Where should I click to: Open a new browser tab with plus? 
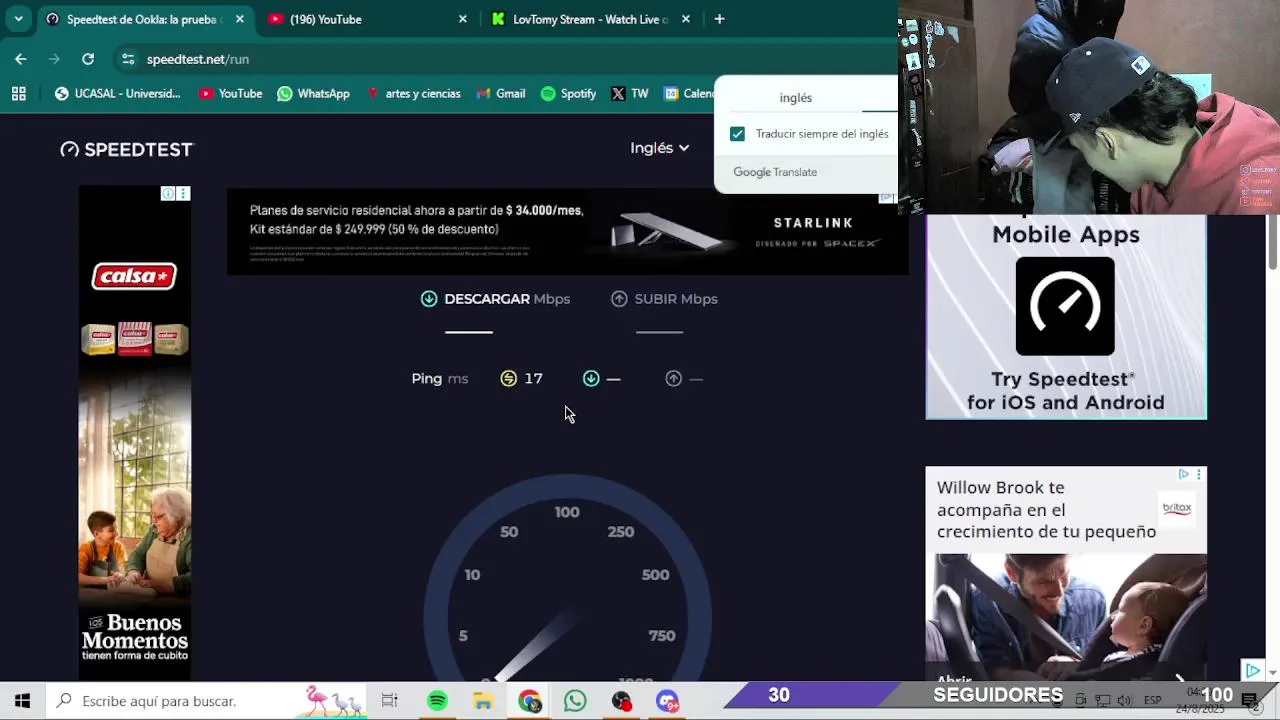(x=719, y=19)
